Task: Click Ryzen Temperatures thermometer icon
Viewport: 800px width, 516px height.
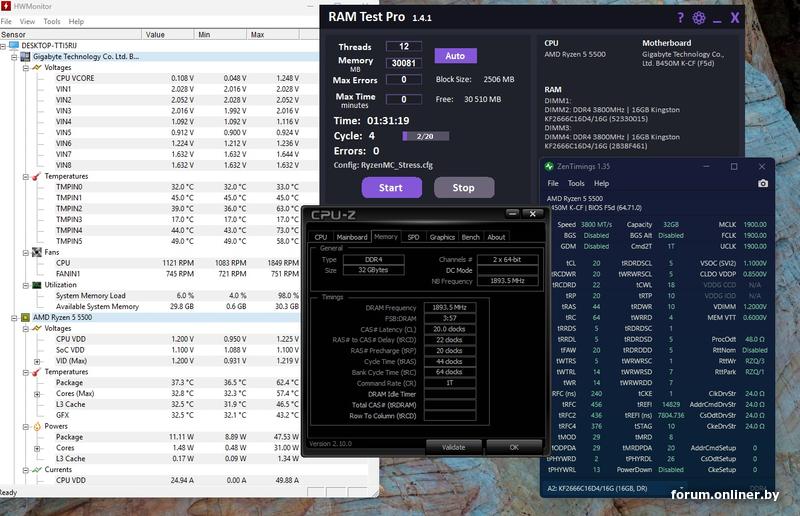Action: coord(37,372)
